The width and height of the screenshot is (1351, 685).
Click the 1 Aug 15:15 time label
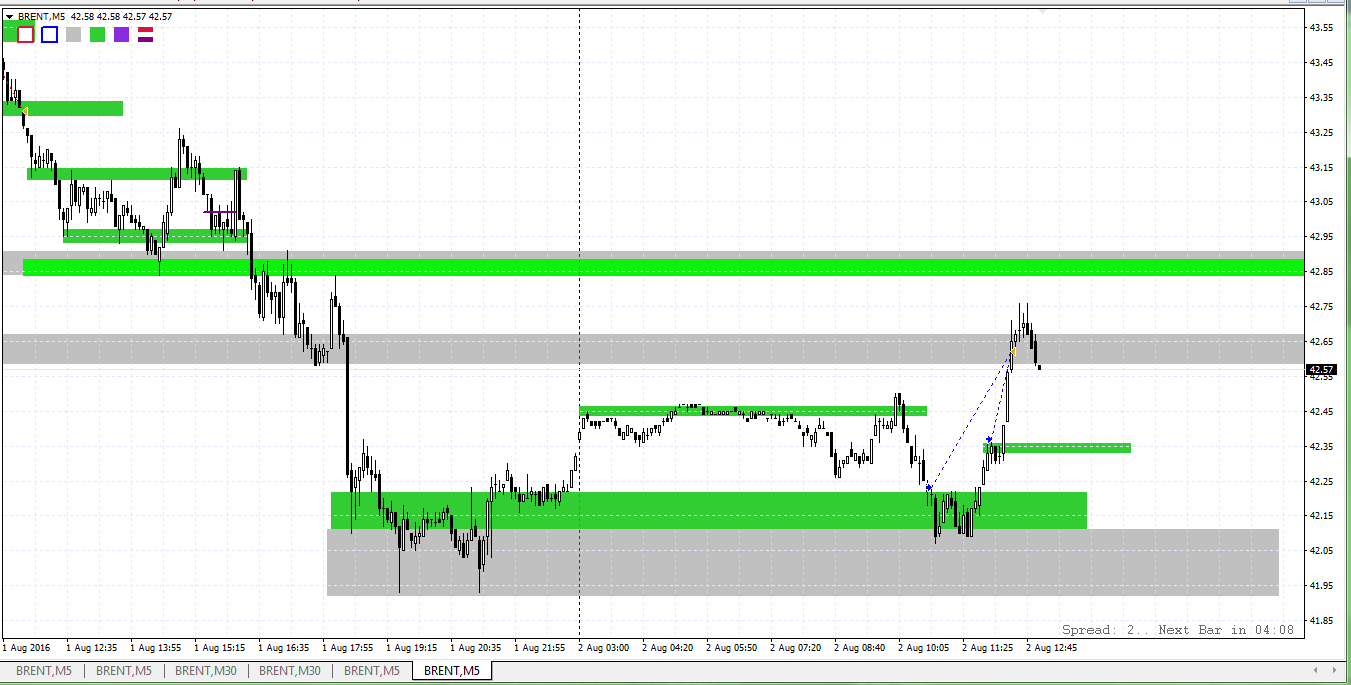(219, 648)
